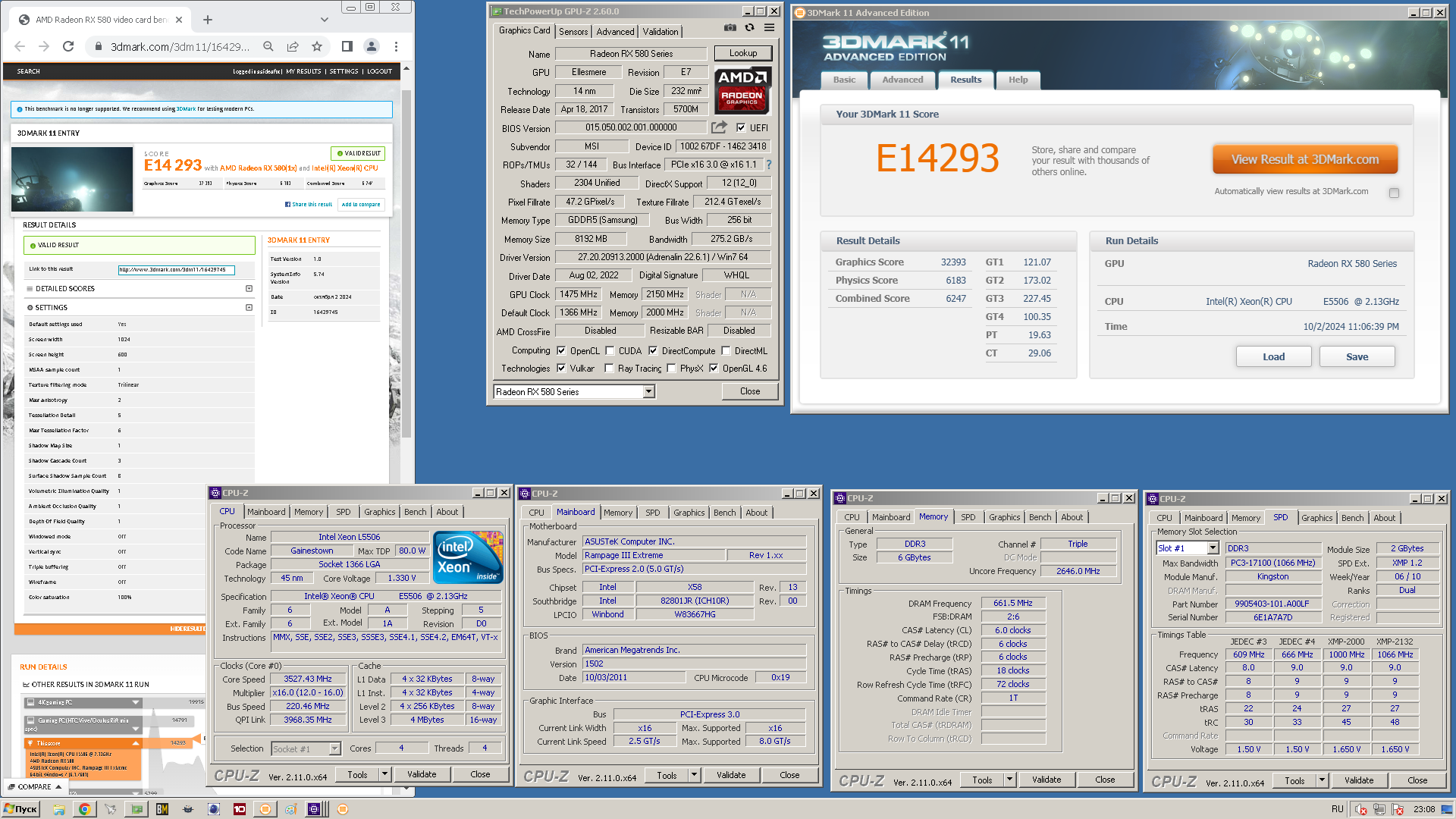Open a new Chrome tab
The height and width of the screenshot is (819, 1456).
coord(208,20)
